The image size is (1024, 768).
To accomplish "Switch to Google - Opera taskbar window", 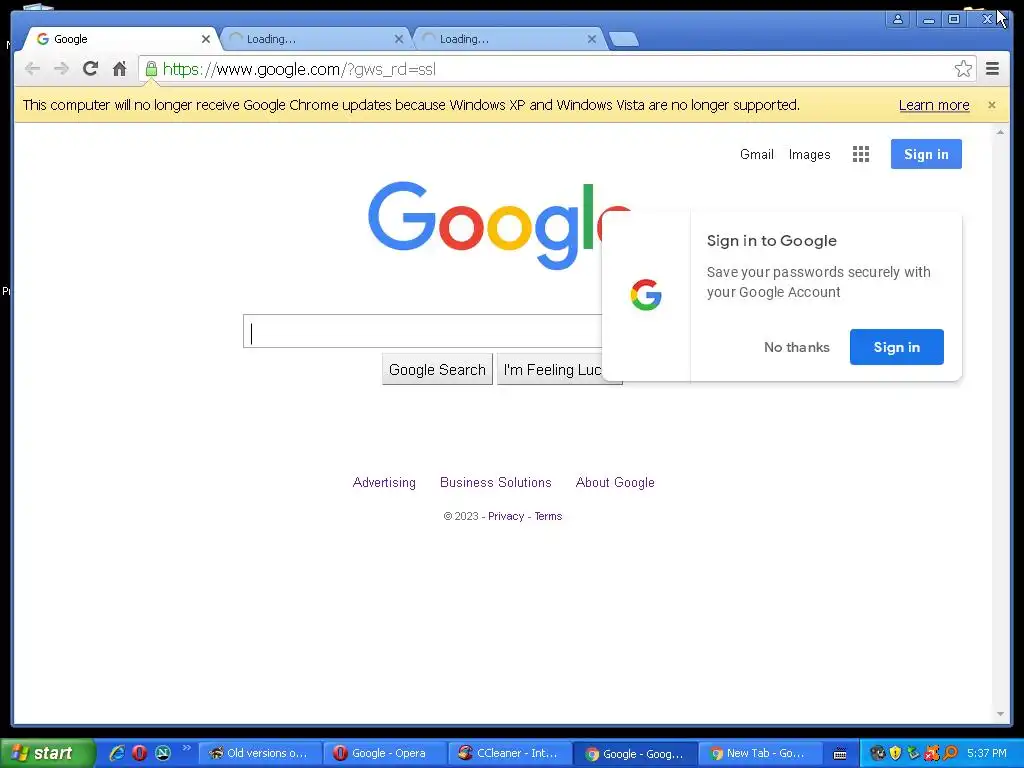I will 385,753.
